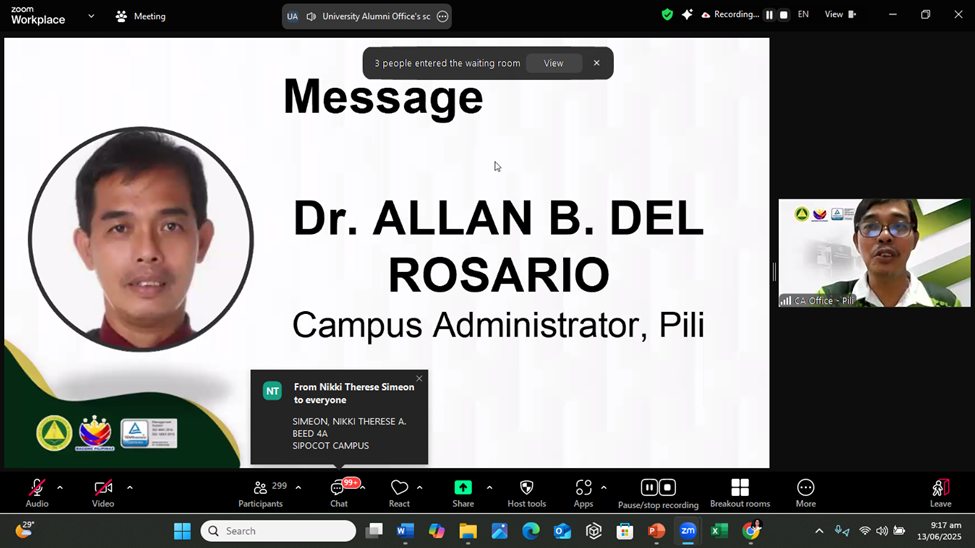Expand share options arrow next to Share
Screen dimensions: 975x548
(x=489, y=488)
